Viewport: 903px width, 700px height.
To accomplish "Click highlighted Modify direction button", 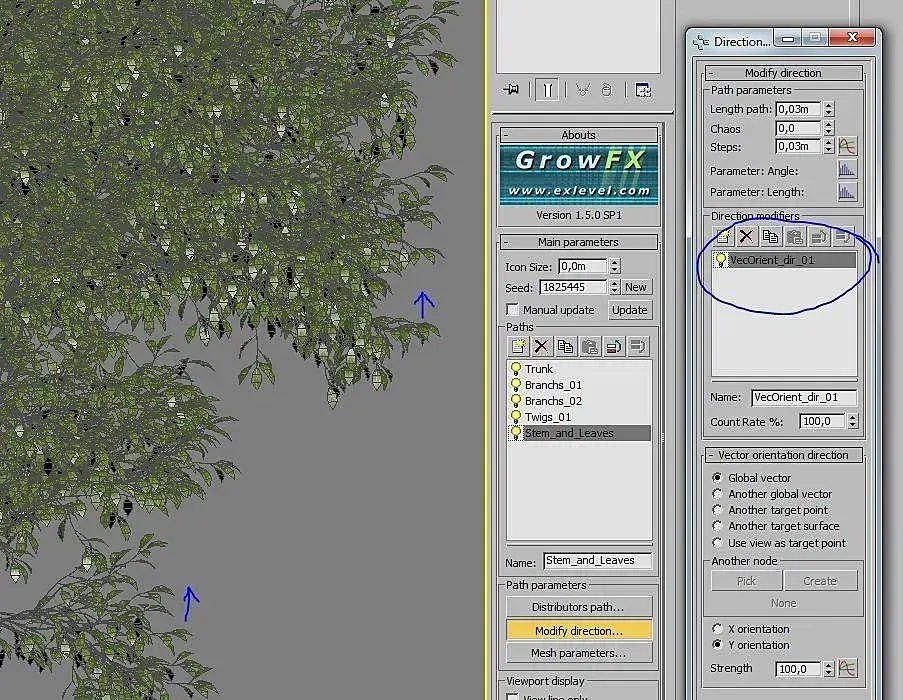I will tap(579, 631).
